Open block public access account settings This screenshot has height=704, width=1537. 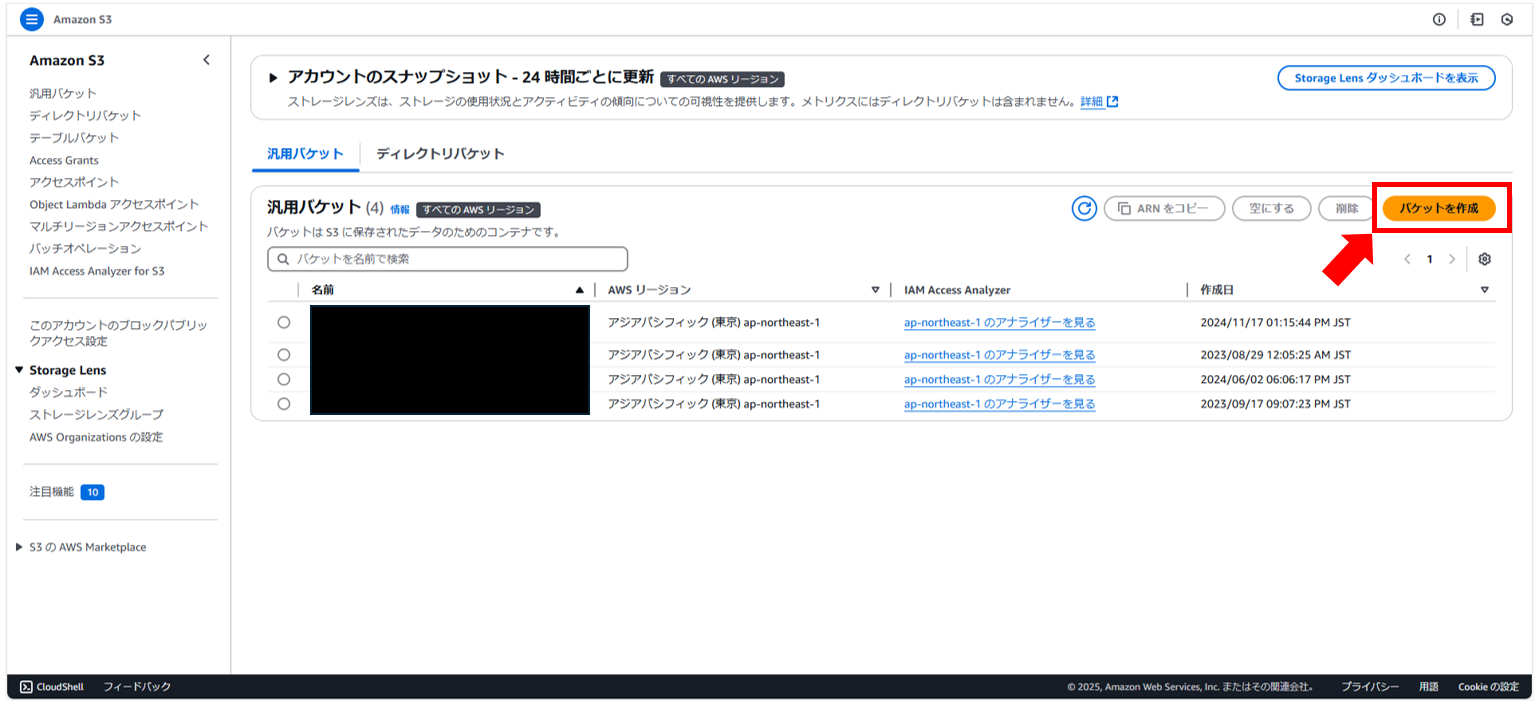coord(118,333)
